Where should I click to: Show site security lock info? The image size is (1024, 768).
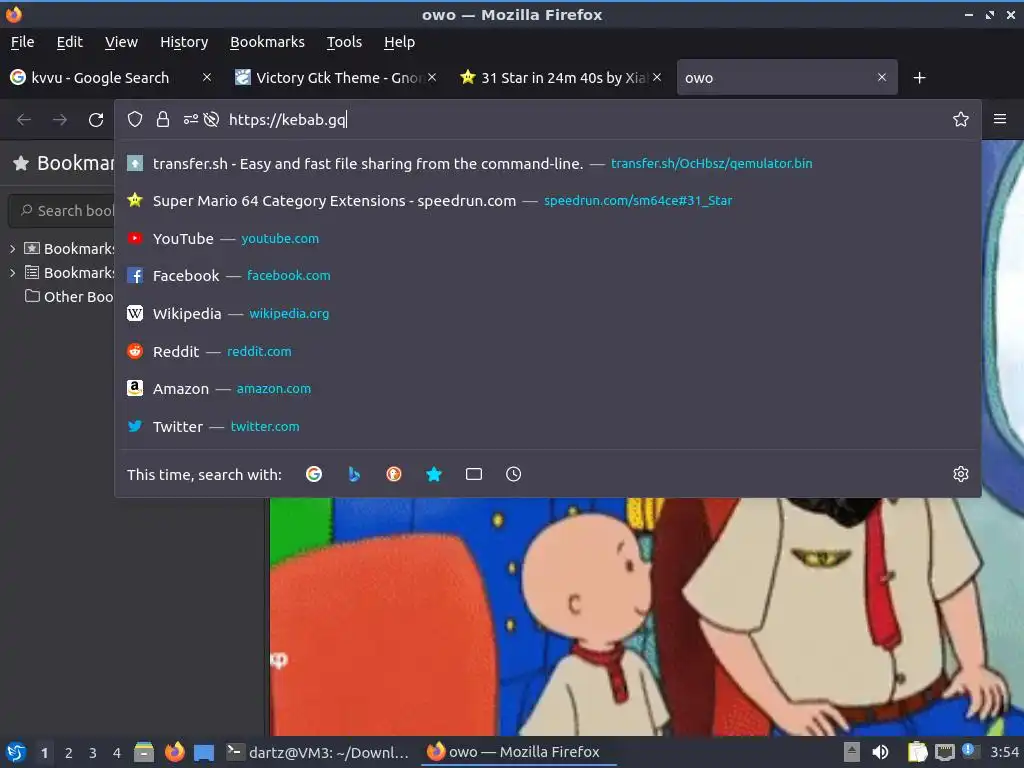point(163,120)
